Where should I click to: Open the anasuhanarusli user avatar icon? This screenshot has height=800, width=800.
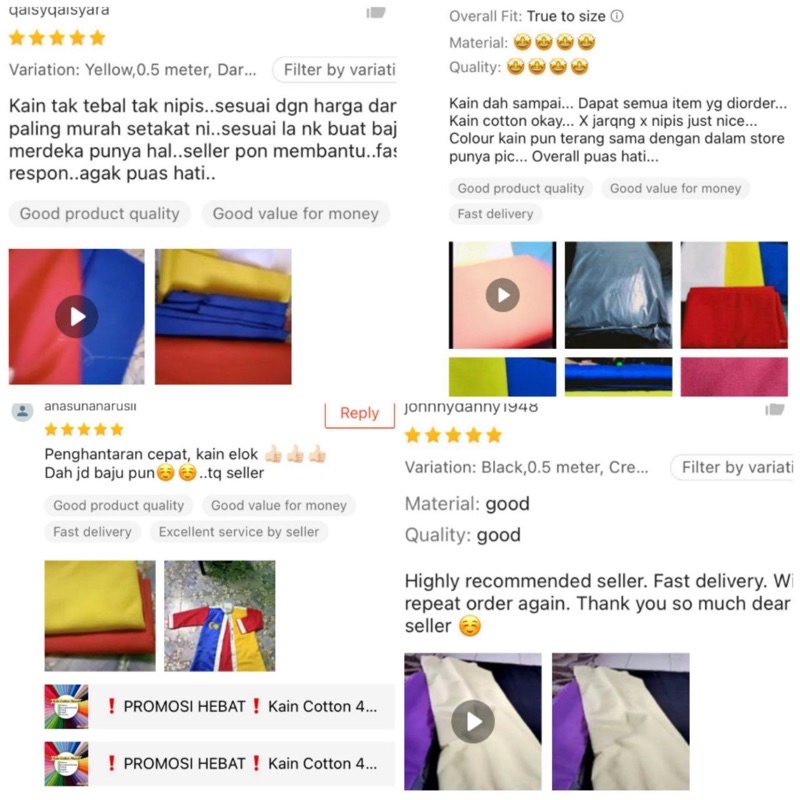click(22, 411)
